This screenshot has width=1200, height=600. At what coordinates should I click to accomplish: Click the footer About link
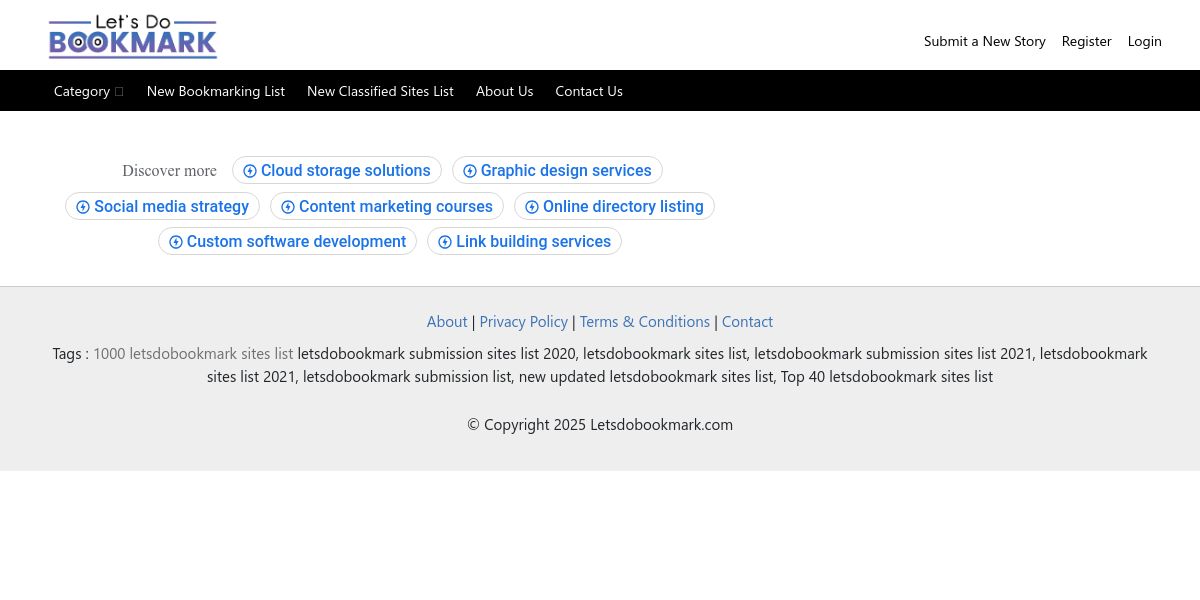447,322
